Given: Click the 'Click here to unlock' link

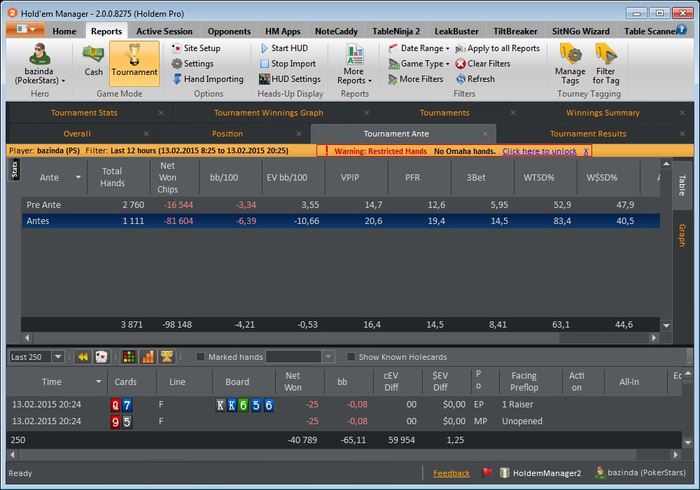Looking at the screenshot, I should (539, 151).
